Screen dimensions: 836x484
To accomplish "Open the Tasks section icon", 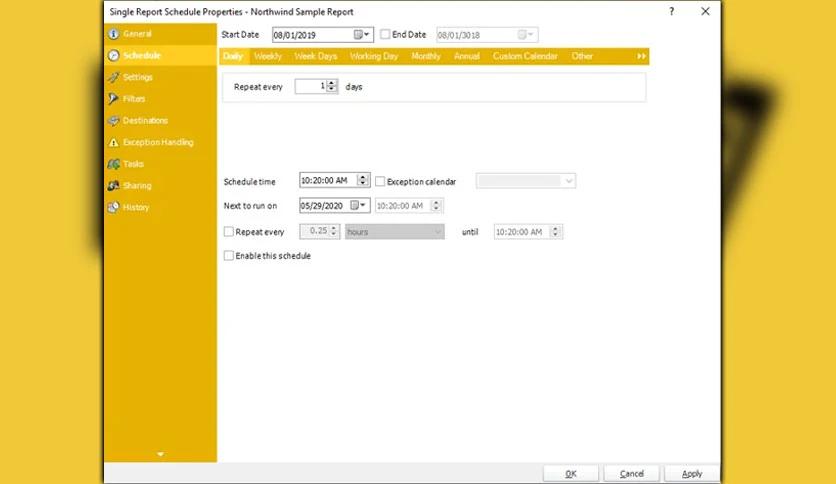I will (114, 164).
